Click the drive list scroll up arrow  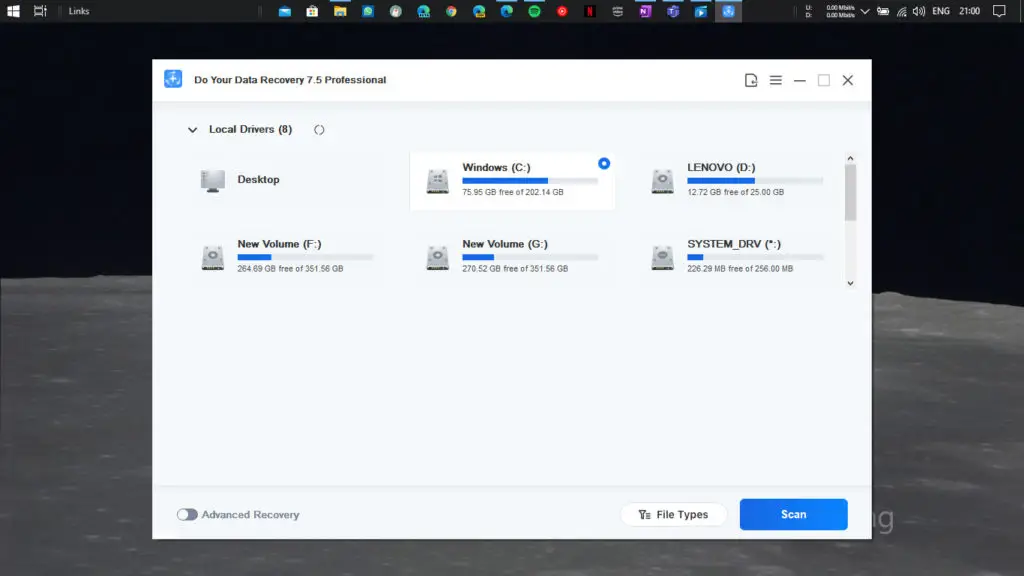click(x=850, y=159)
